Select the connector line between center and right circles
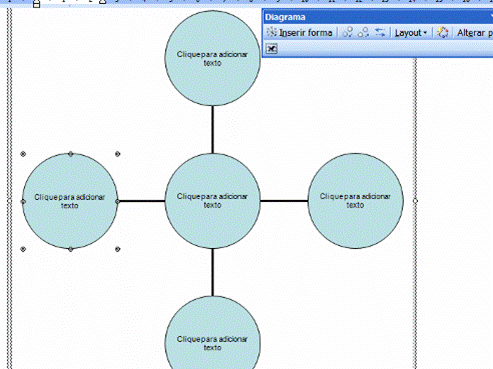493x369 pixels. 284,201
